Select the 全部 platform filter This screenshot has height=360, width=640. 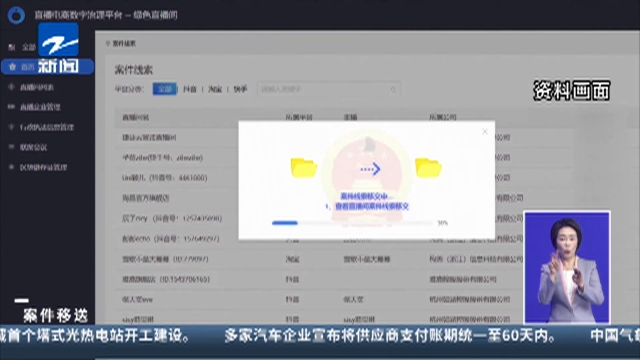pos(164,89)
